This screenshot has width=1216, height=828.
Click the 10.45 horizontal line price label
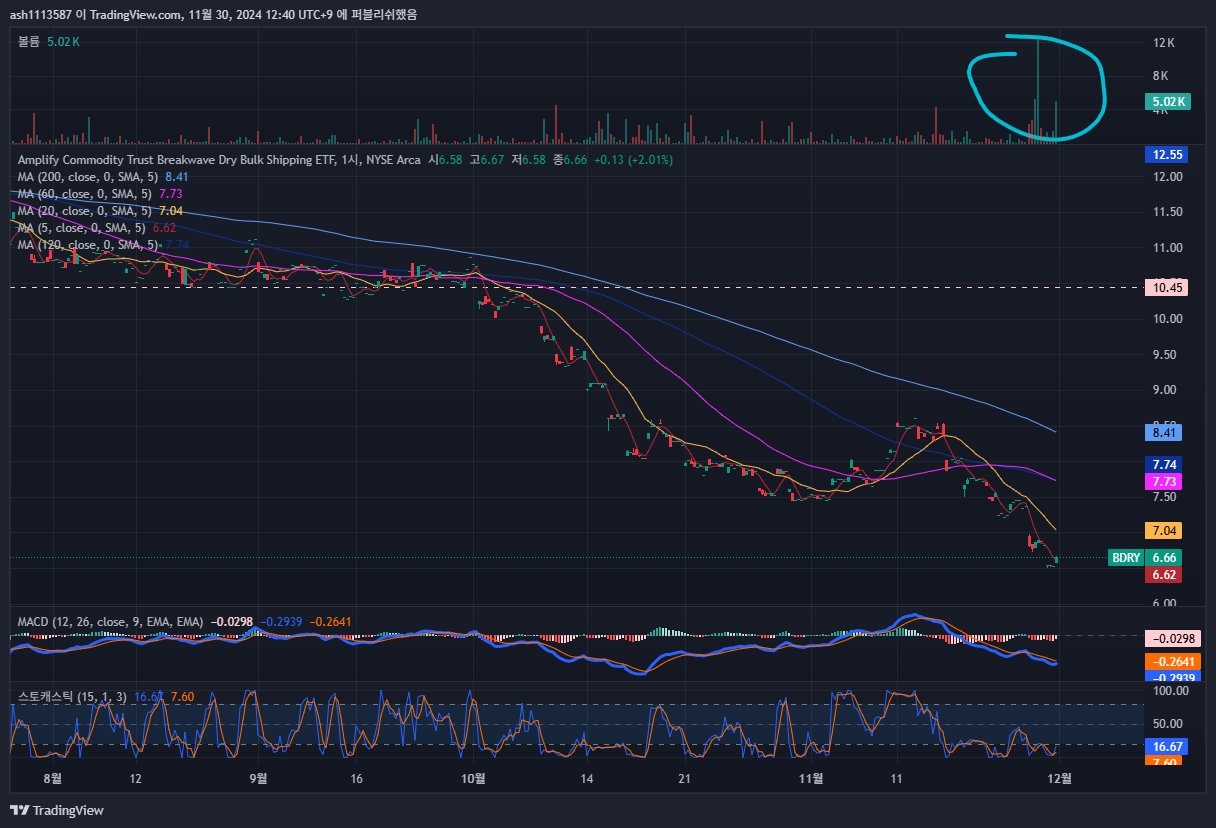coord(1164,288)
